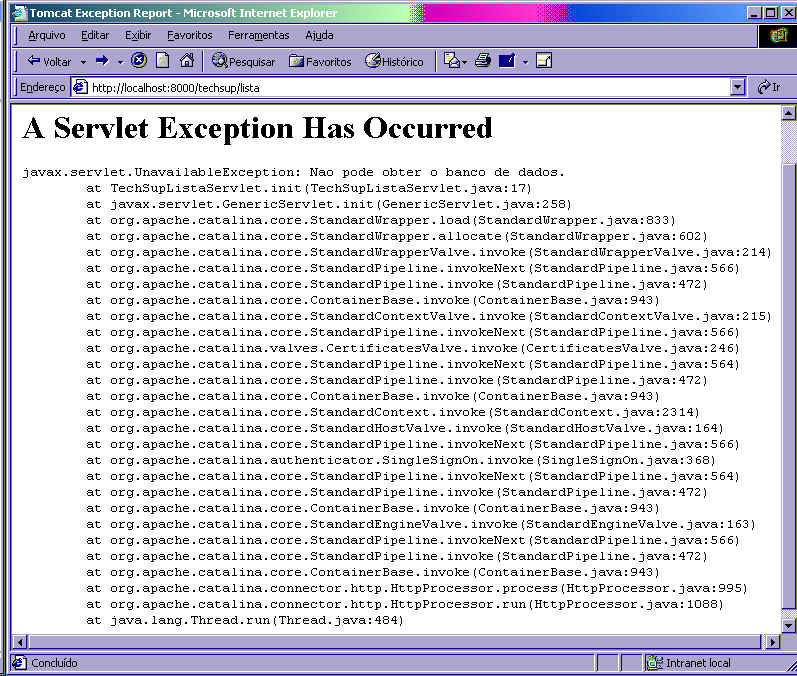This screenshot has height=676, width=797.
Task: Open the Histórico panel
Action: [394, 62]
